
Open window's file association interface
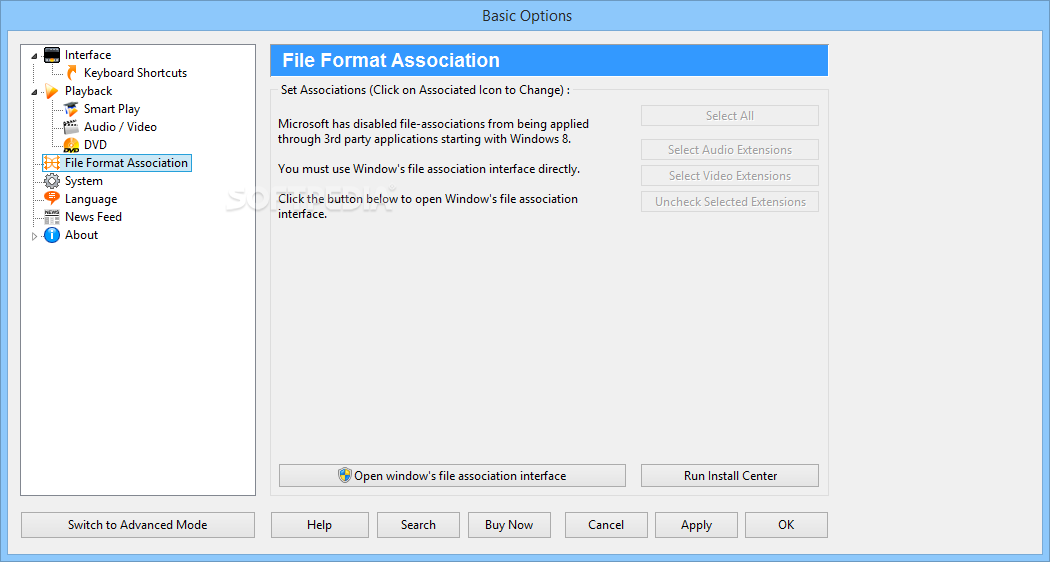pos(452,476)
